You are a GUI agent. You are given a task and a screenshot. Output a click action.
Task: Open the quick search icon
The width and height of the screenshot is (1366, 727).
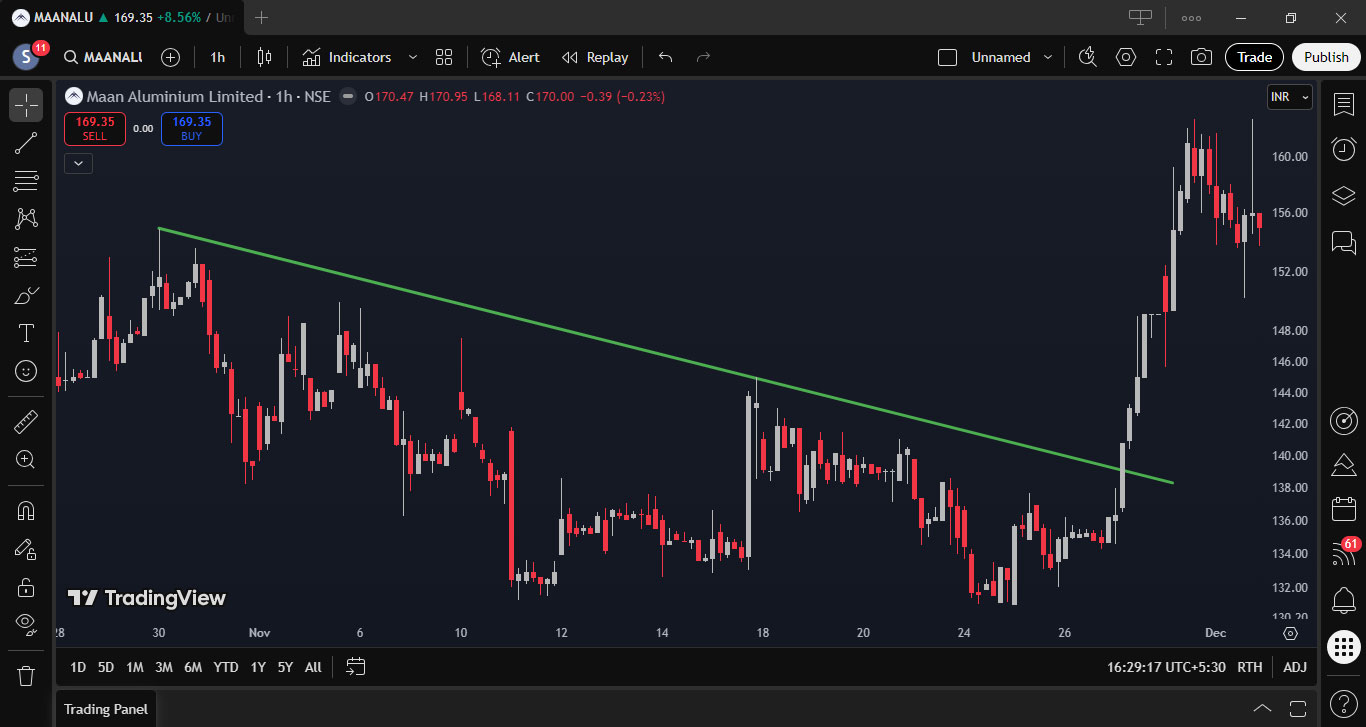pyautogui.click(x=1088, y=57)
